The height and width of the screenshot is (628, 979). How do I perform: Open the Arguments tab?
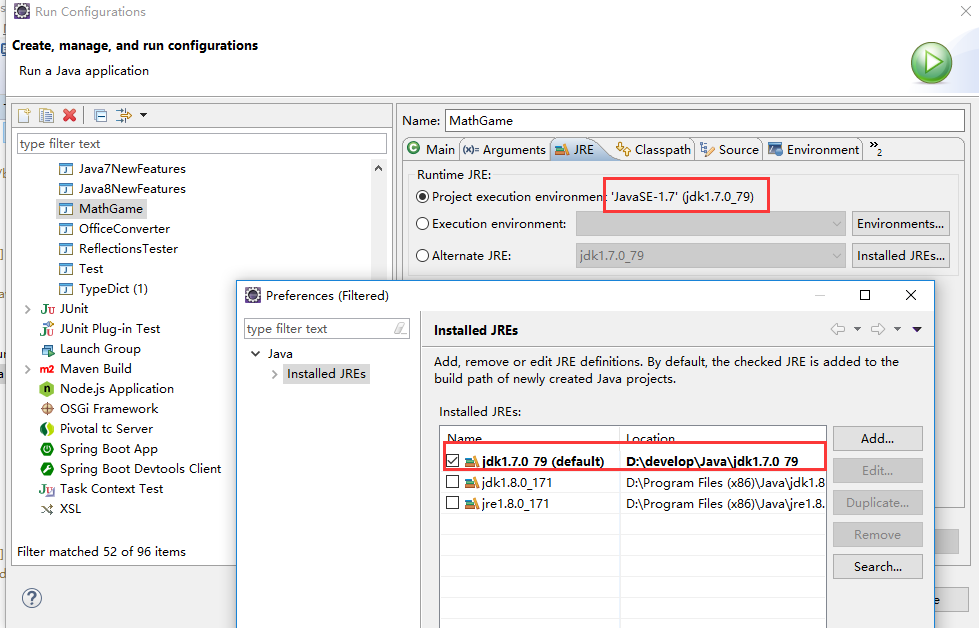click(504, 149)
